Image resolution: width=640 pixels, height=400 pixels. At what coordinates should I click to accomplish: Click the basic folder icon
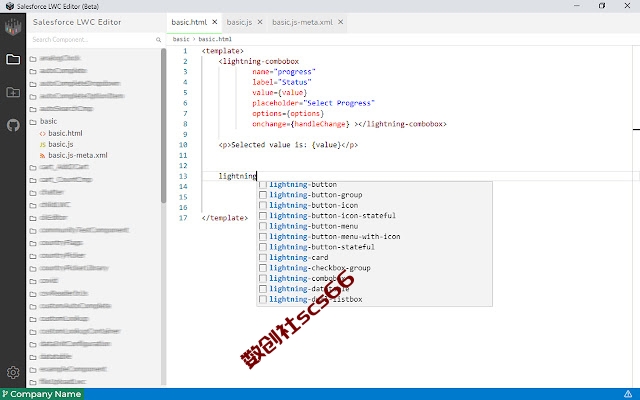(x=33, y=122)
